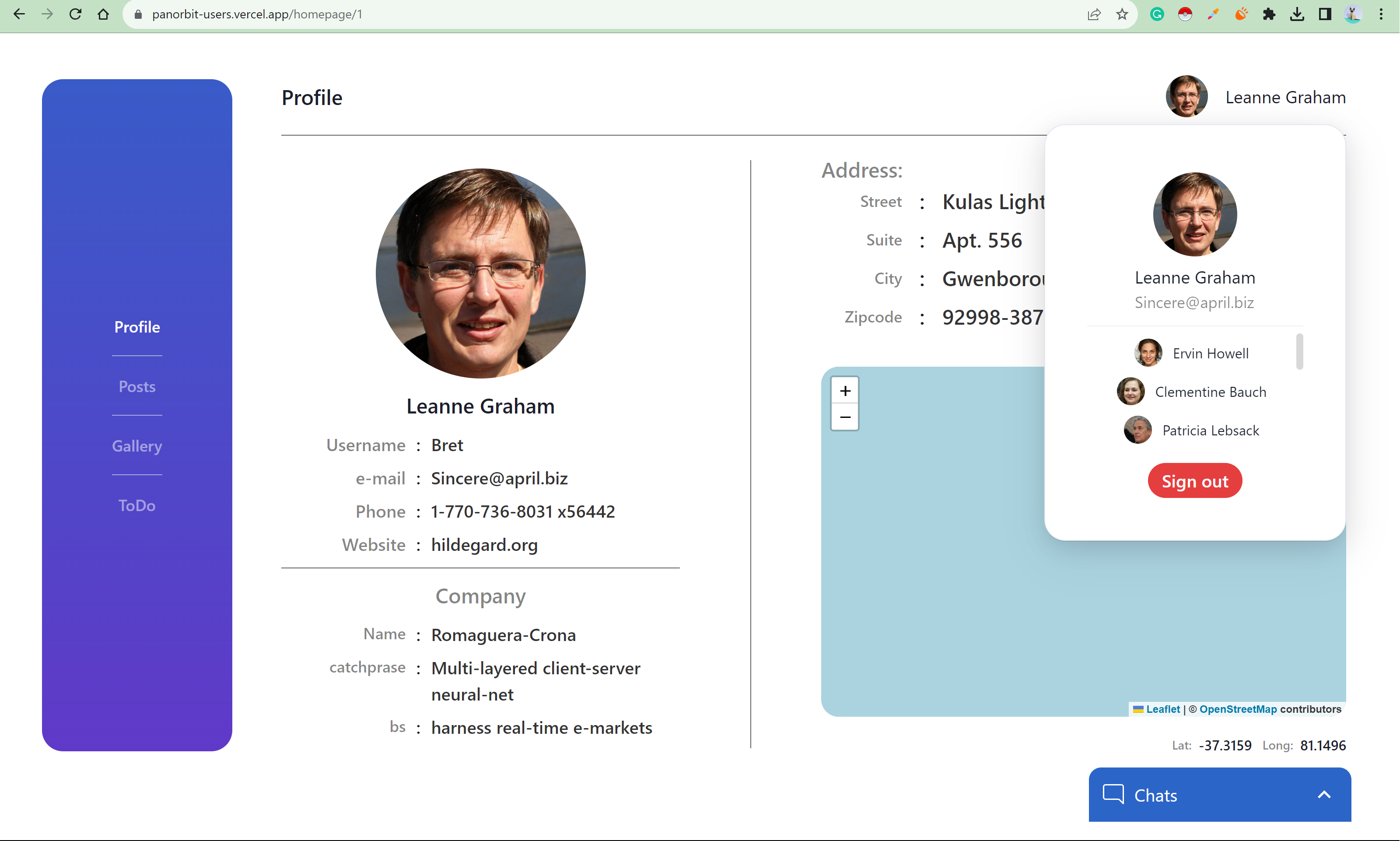Open the browser downloads icon
The height and width of the screenshot is (841, 1400).
1297,14
